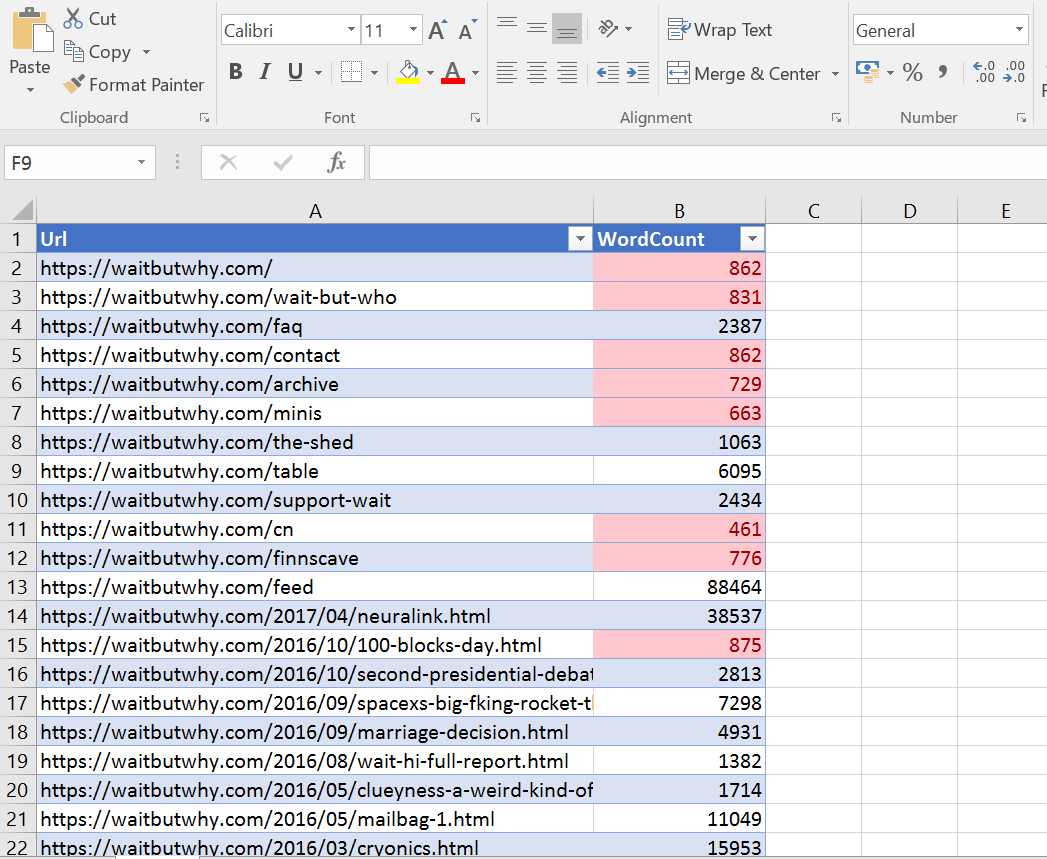
Task: Select column A header
Action: pyautogui.click(x=315, y=210)
